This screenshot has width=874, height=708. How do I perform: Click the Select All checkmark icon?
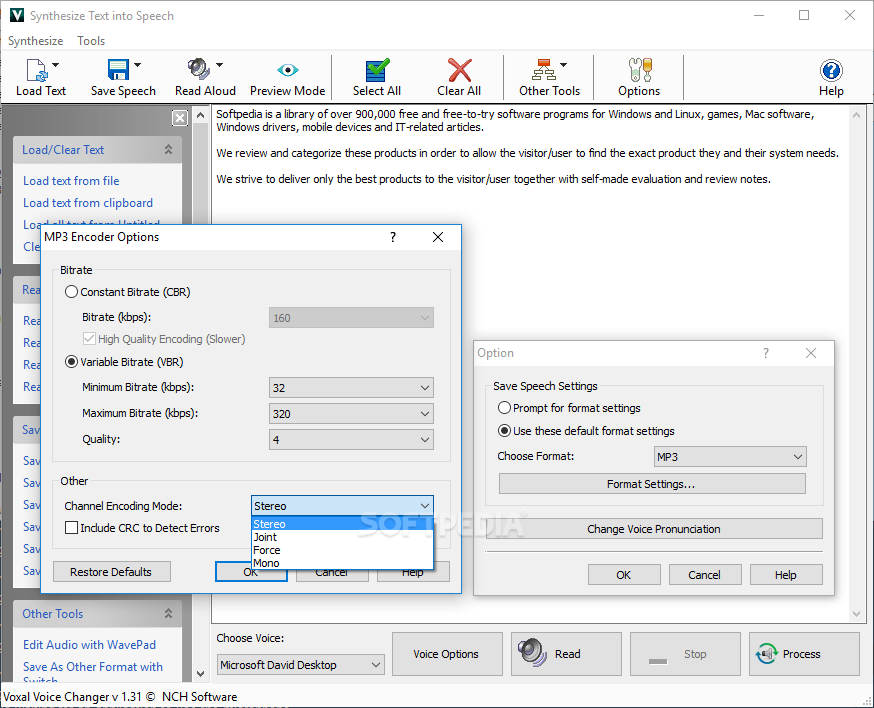click(377, 71)
